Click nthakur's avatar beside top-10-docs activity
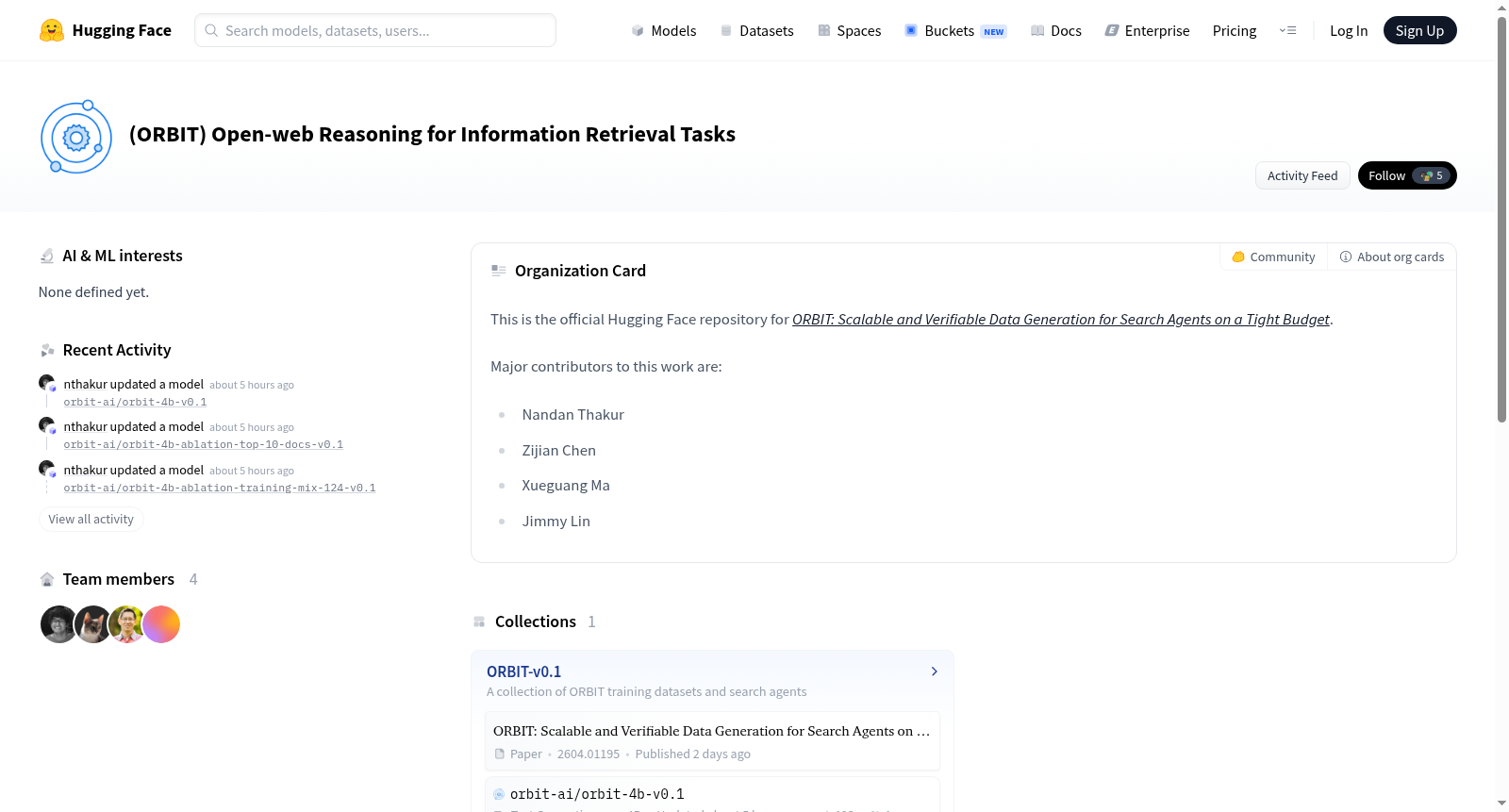 coord(46,425)
